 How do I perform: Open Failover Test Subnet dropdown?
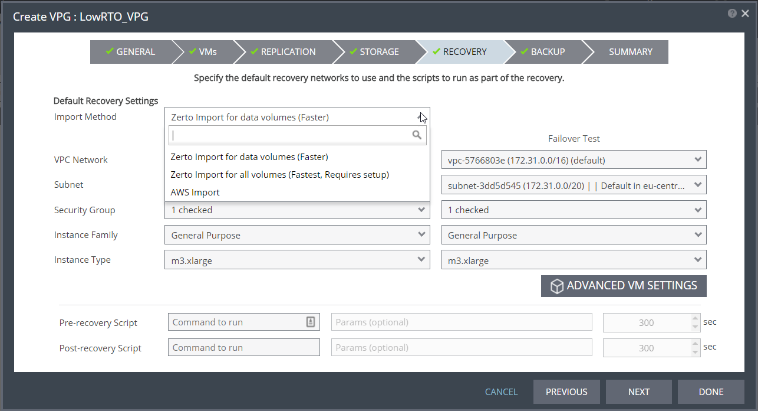574,185
